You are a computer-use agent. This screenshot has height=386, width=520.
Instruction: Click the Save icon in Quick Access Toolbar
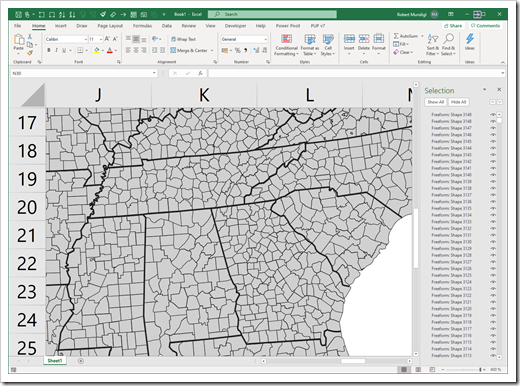point(19,14)
